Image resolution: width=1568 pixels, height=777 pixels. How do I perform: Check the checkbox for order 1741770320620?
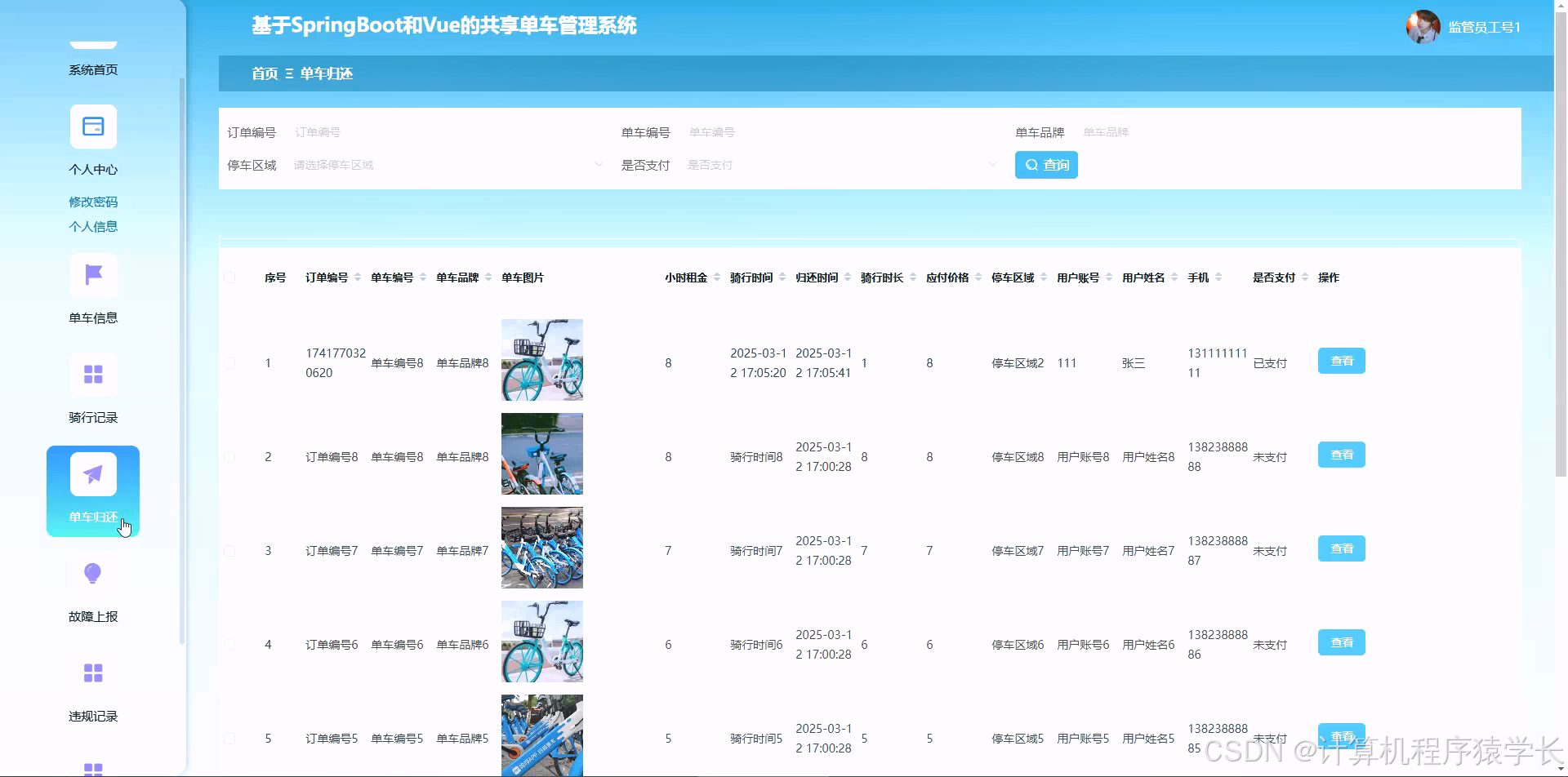point(229,362)
